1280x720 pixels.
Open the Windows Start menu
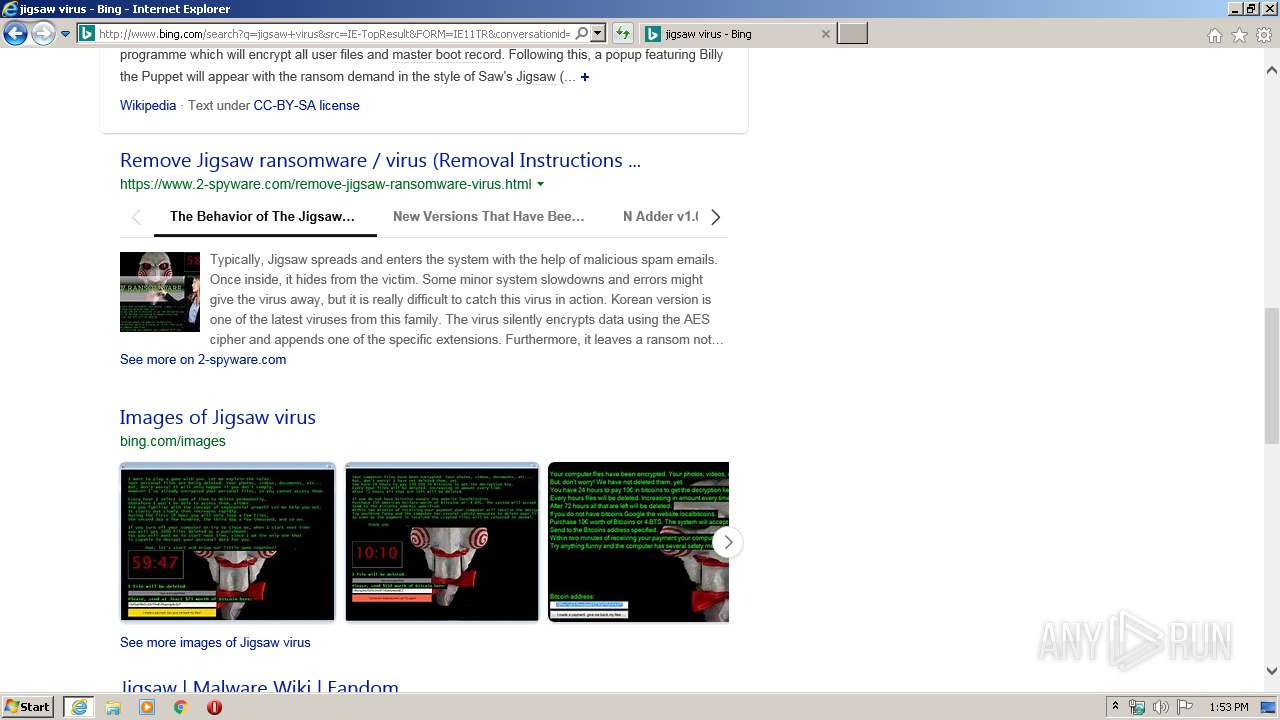click(28, 707)
